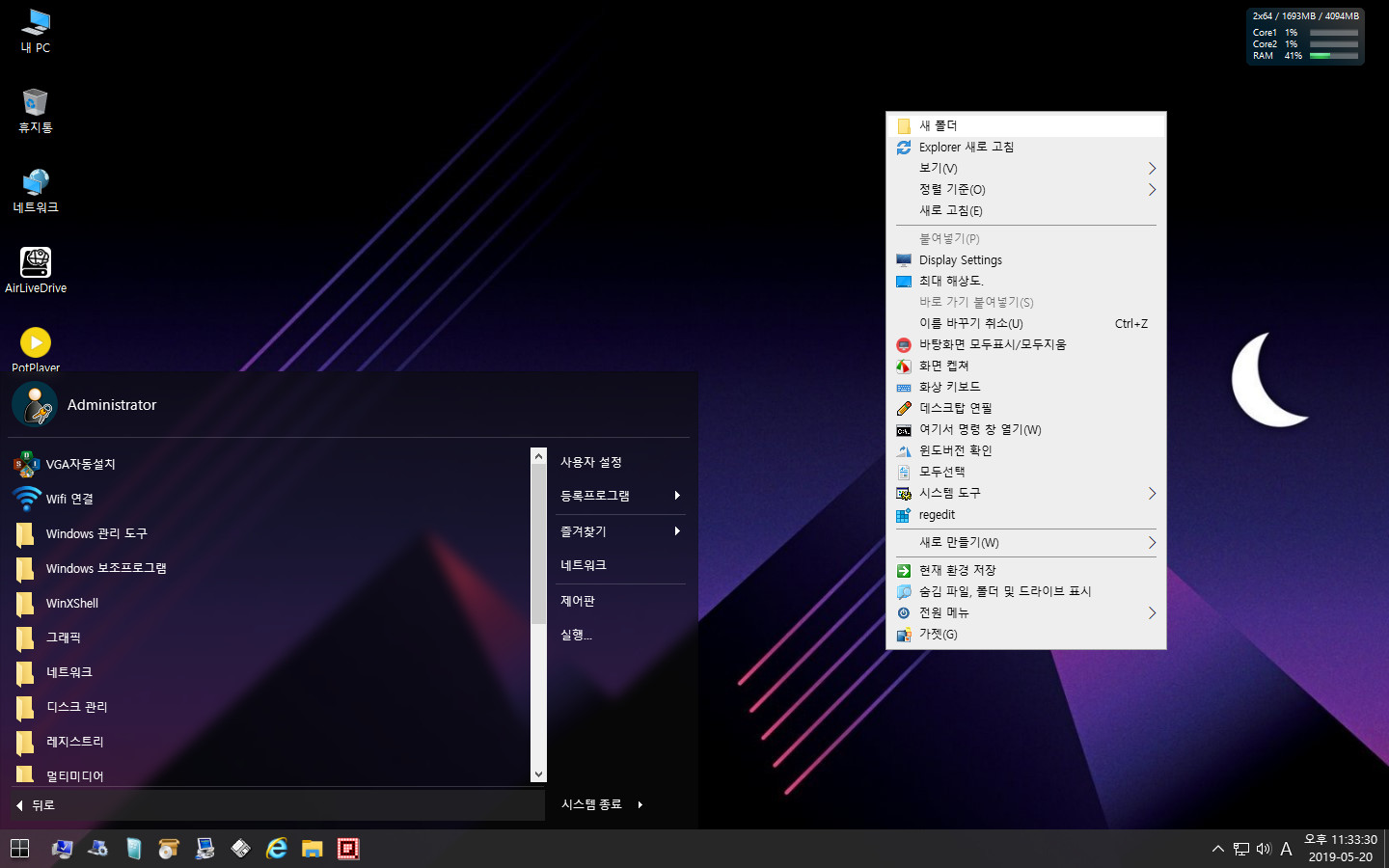
Task: Click 실행... in start menu
Action: click(620, 635)
